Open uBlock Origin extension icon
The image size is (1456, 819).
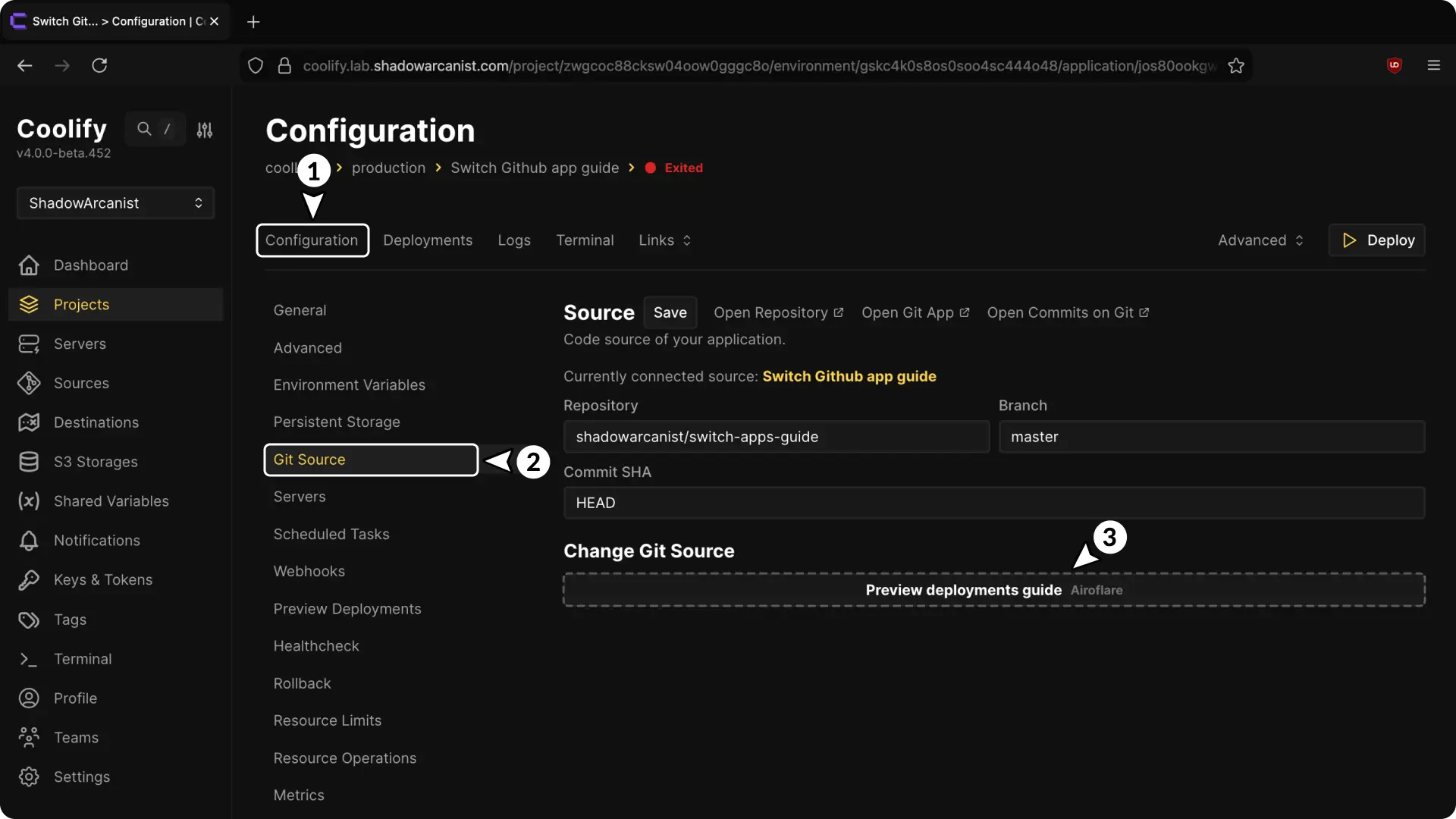click(x=1394, y=66)
